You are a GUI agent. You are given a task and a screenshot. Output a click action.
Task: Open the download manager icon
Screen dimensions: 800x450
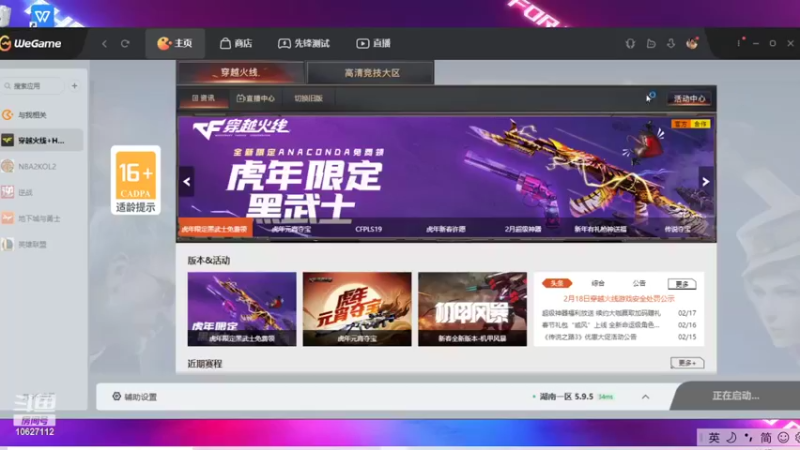(x=671, y=43)
